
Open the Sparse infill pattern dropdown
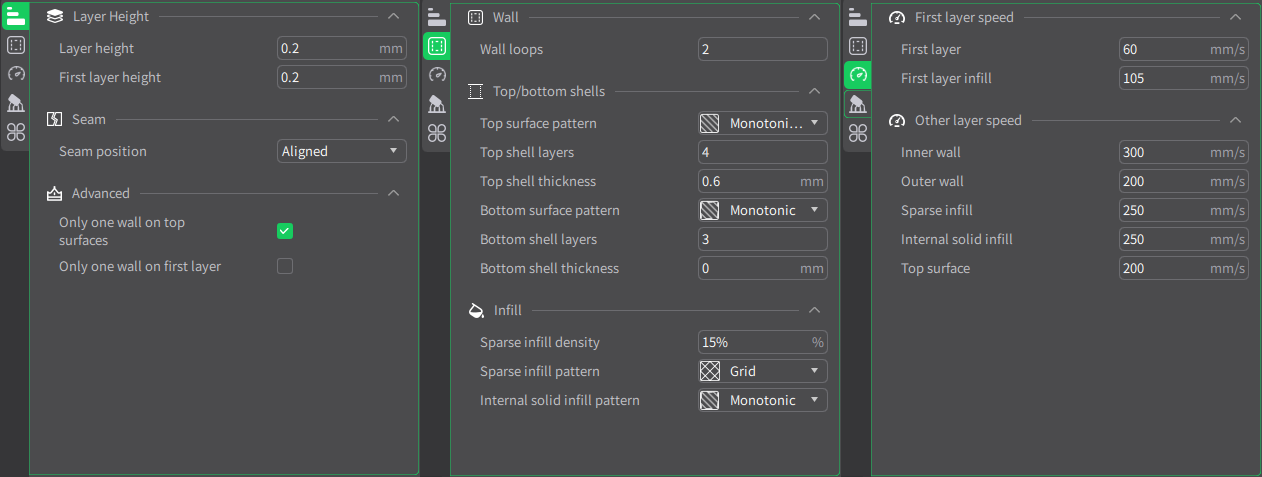(763, 371)
